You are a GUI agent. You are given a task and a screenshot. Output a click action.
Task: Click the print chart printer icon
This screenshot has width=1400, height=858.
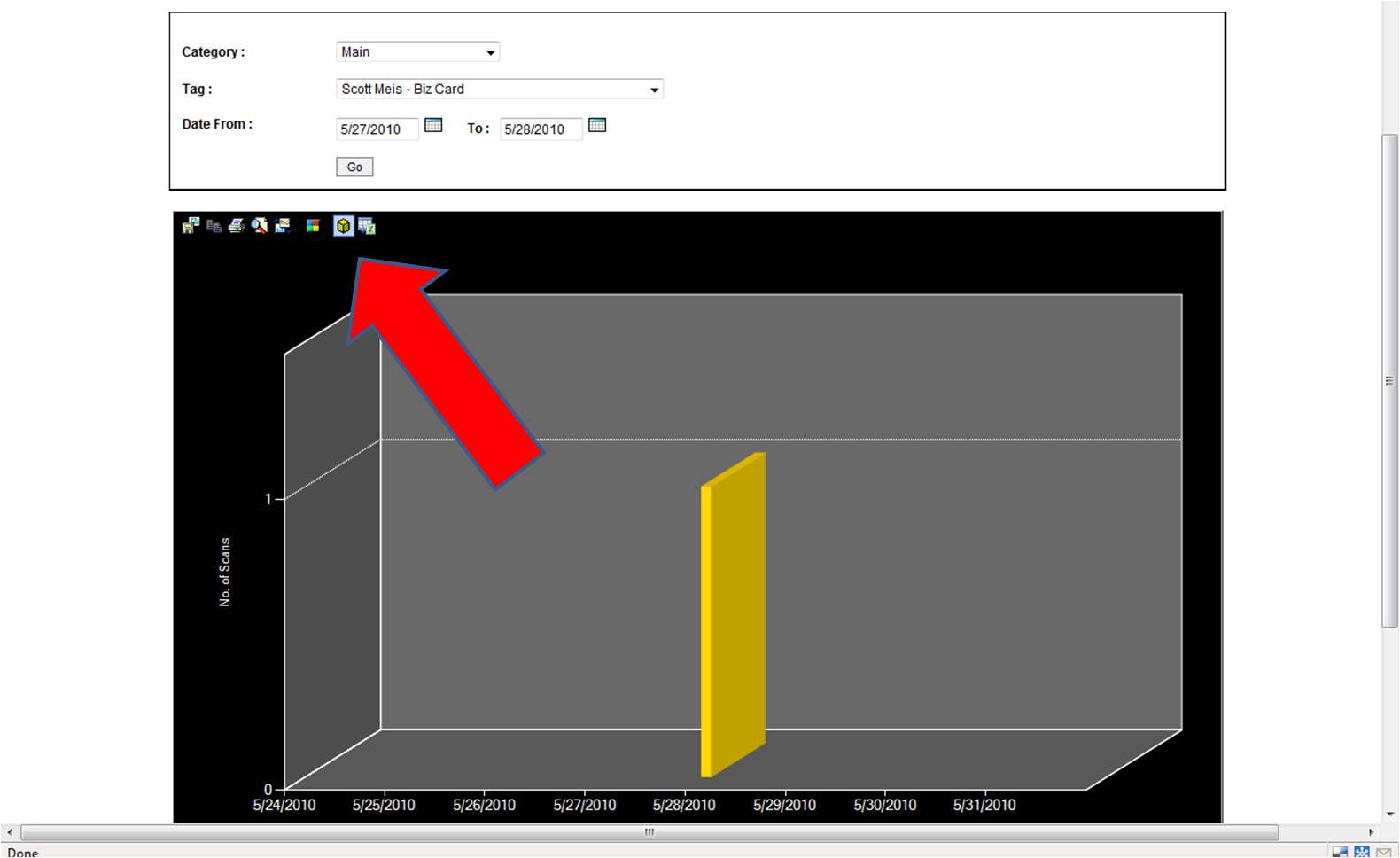click(237, 226)
